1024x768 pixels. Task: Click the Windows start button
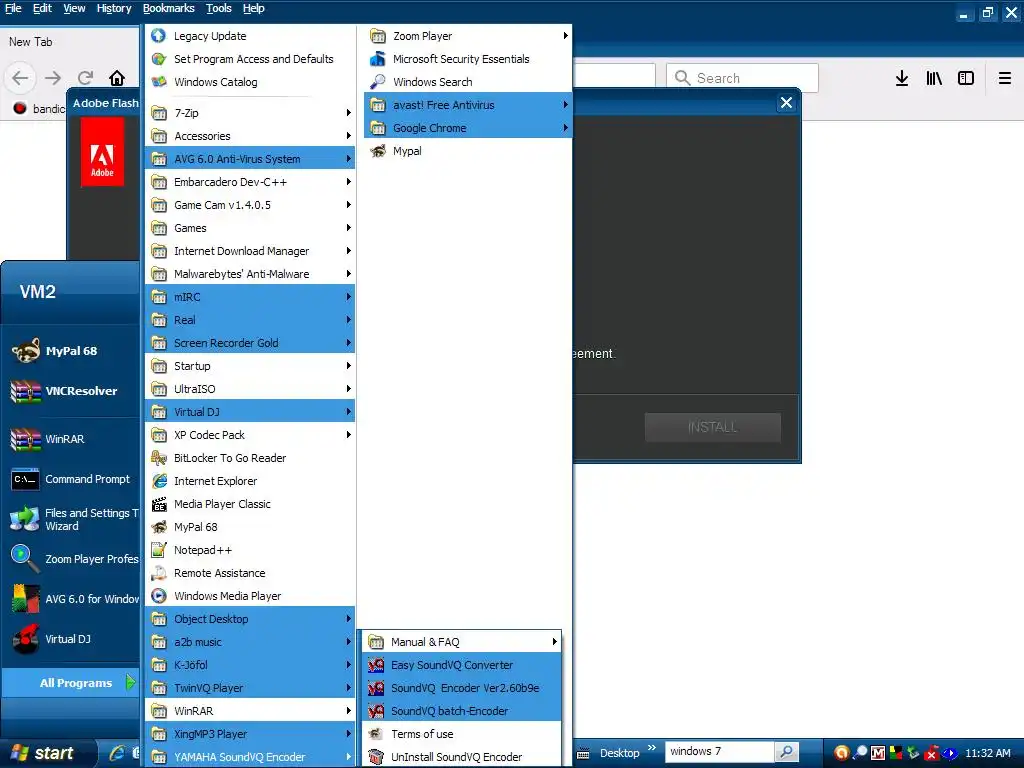click(x=46, y=753)
